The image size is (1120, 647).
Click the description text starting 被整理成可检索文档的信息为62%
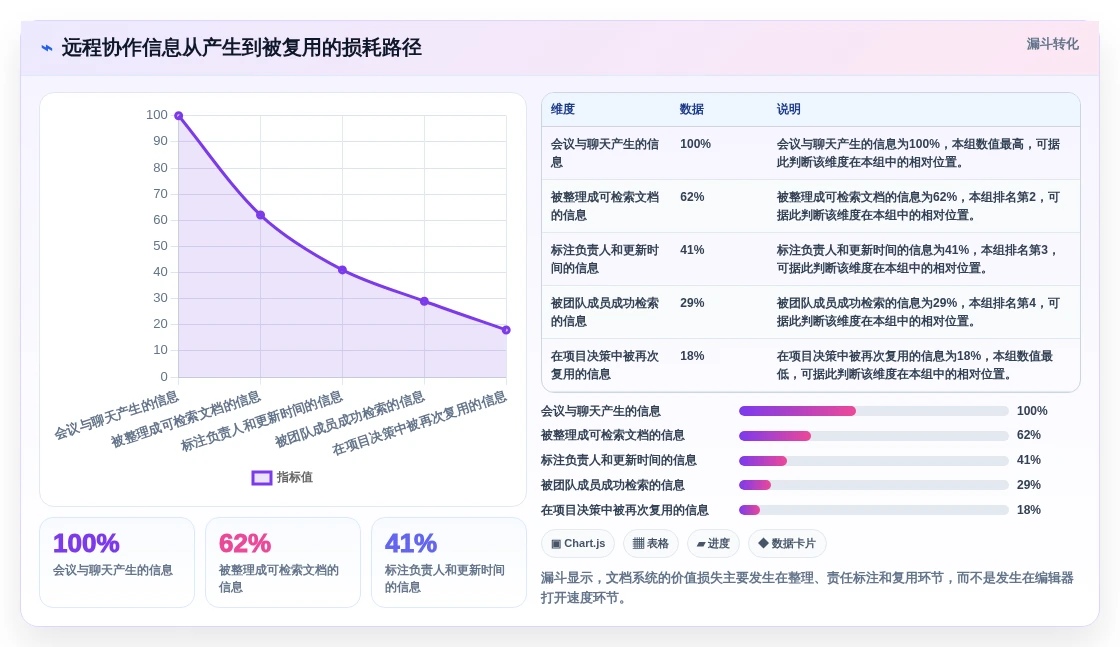coord(918,206)
